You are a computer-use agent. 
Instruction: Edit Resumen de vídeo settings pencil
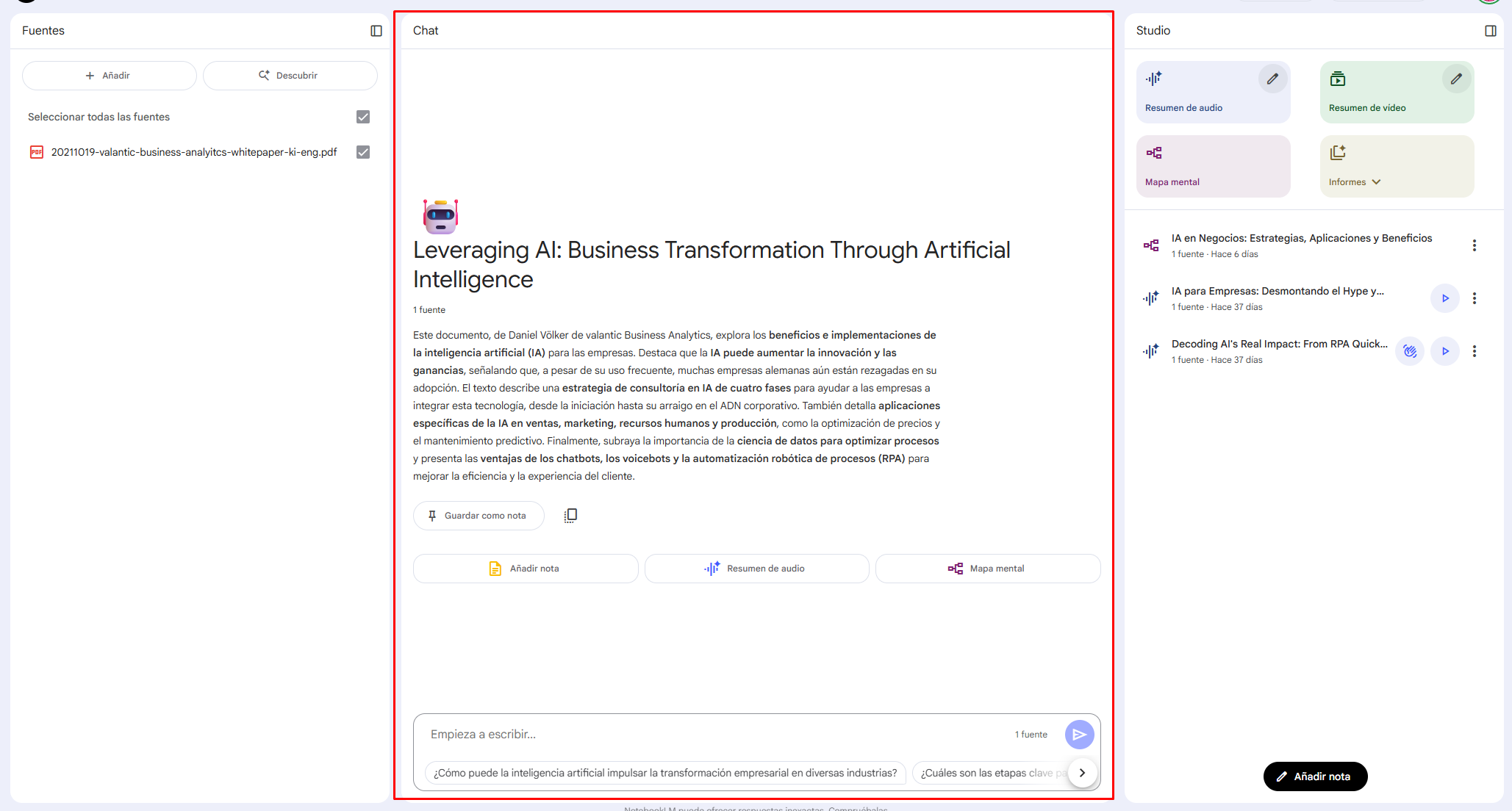(x=1456, y=79)
